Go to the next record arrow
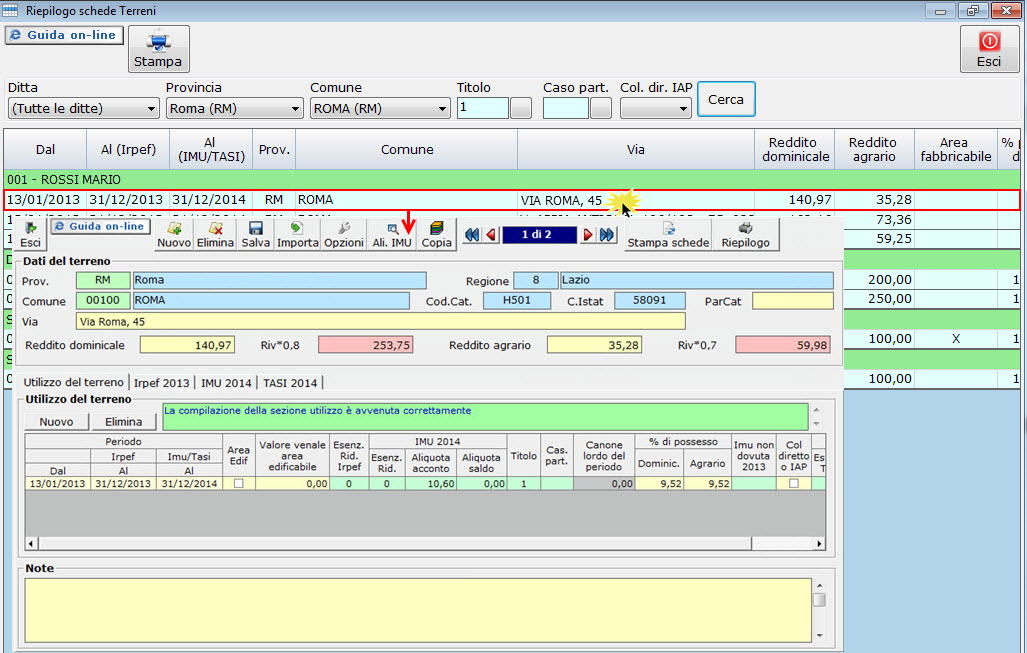This screenshot has height=653, width=1027. tap(588, 234)
